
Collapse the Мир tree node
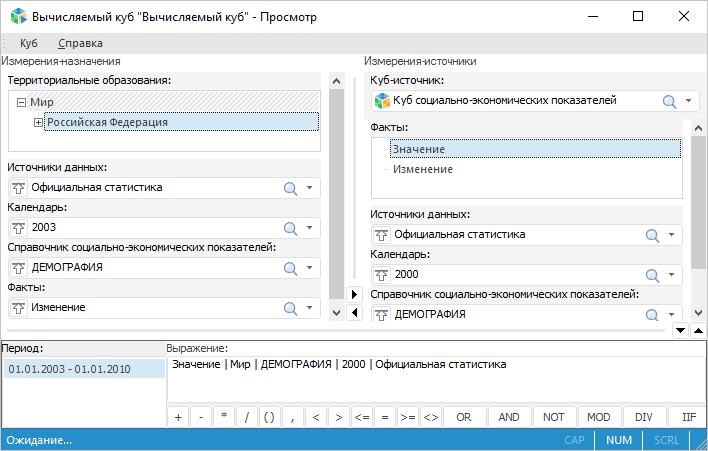22,102
